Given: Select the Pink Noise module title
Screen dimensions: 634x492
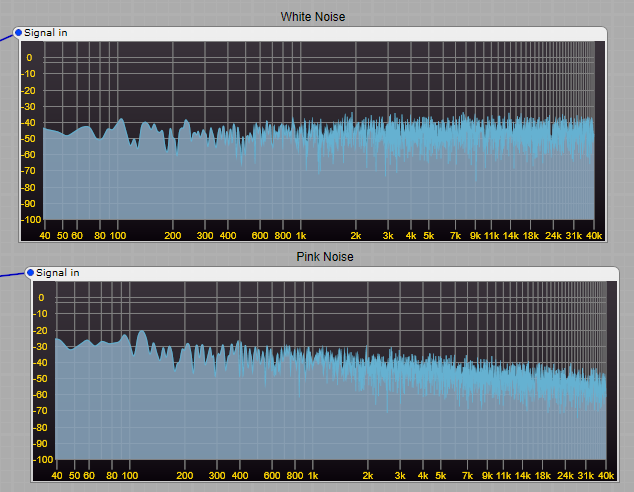Looking at the screenshot, I should coord(325,257).
